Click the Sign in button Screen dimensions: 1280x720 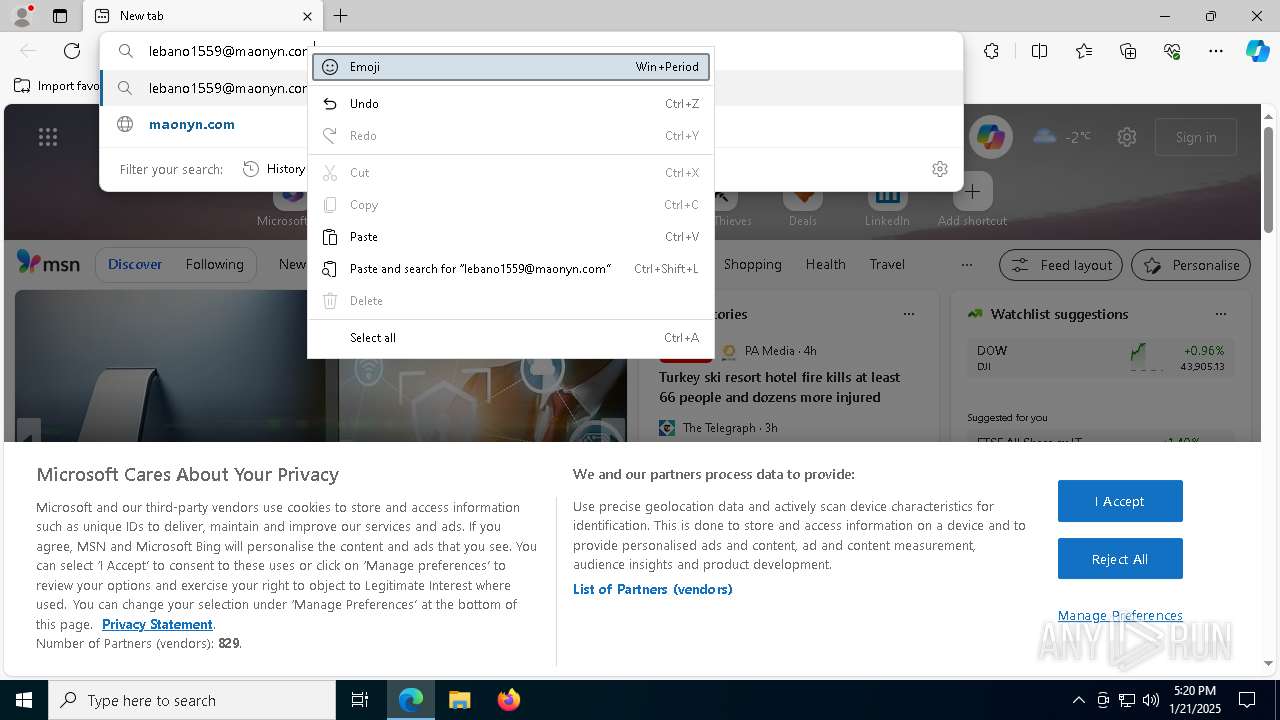click(1196, 137)
